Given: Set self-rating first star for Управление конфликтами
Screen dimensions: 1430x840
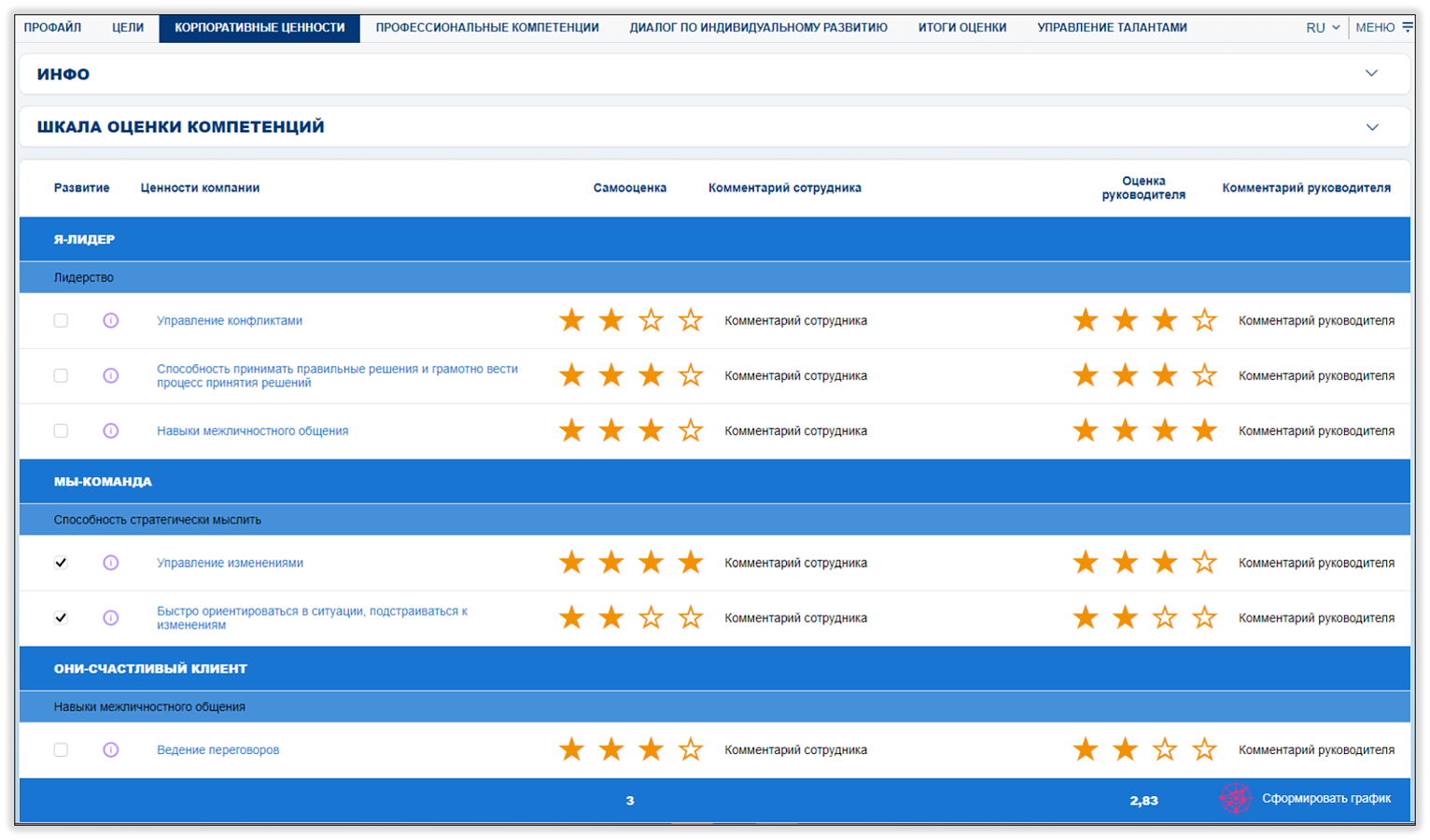Looking at the screenshot, I should 571,320.
